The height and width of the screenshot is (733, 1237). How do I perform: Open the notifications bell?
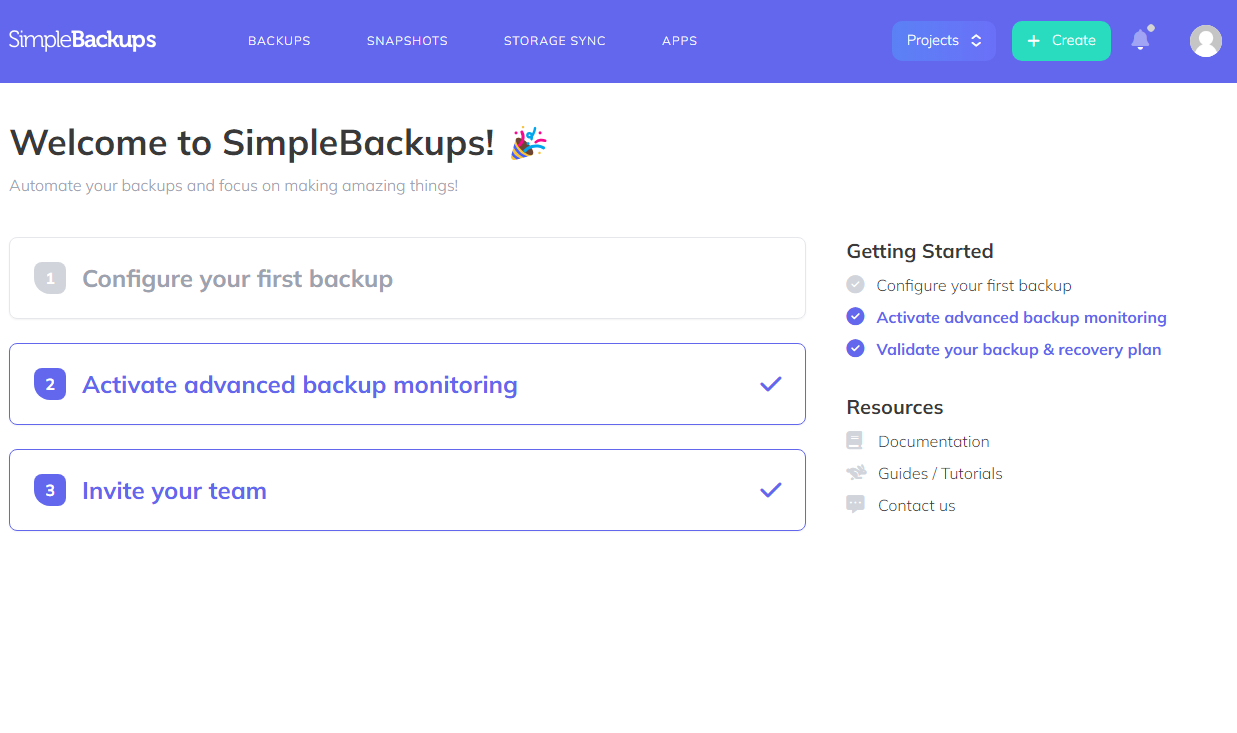pos(1140,40)
